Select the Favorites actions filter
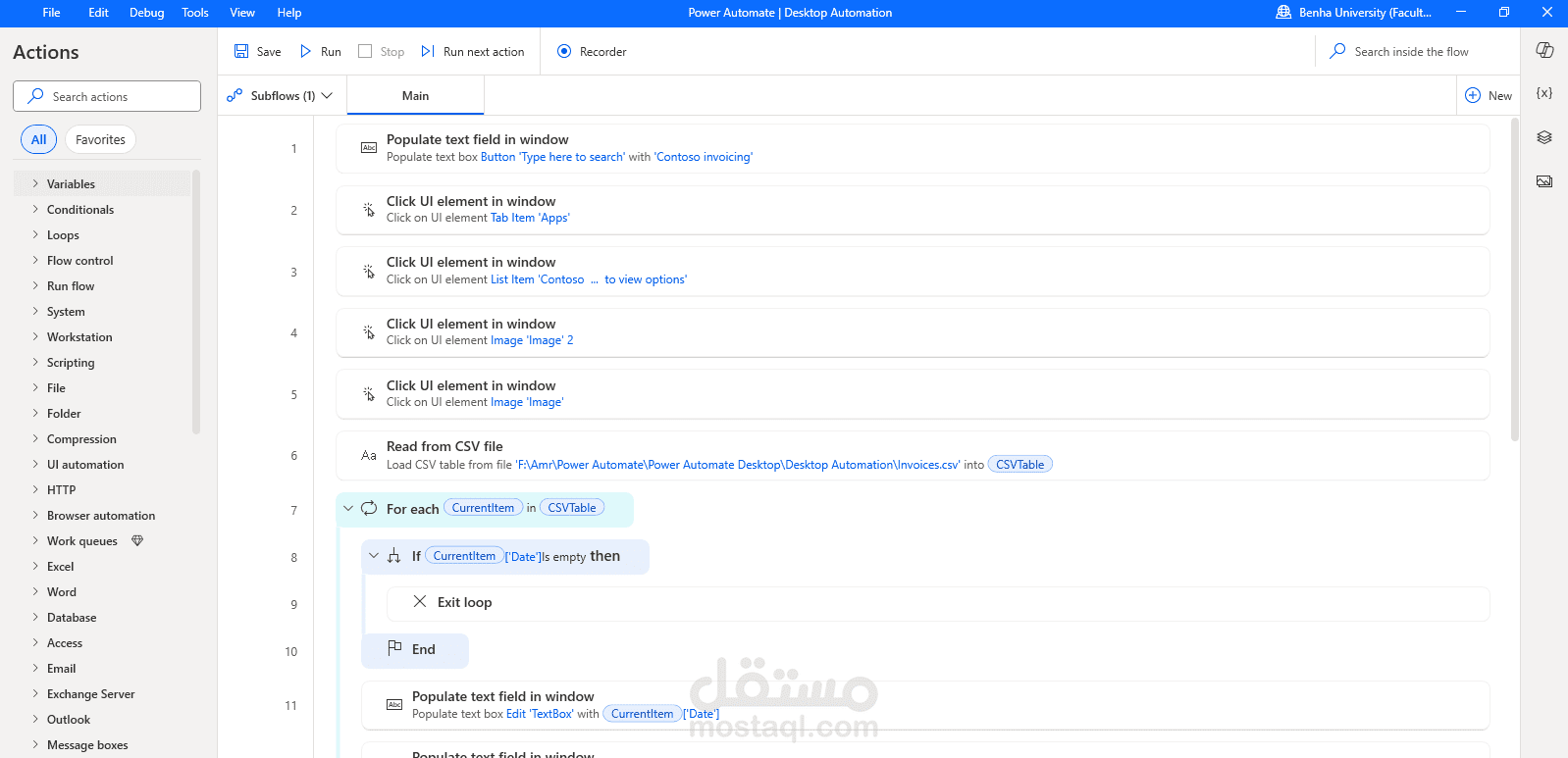This screenshot has height=758, width=1568. (100, 139)
